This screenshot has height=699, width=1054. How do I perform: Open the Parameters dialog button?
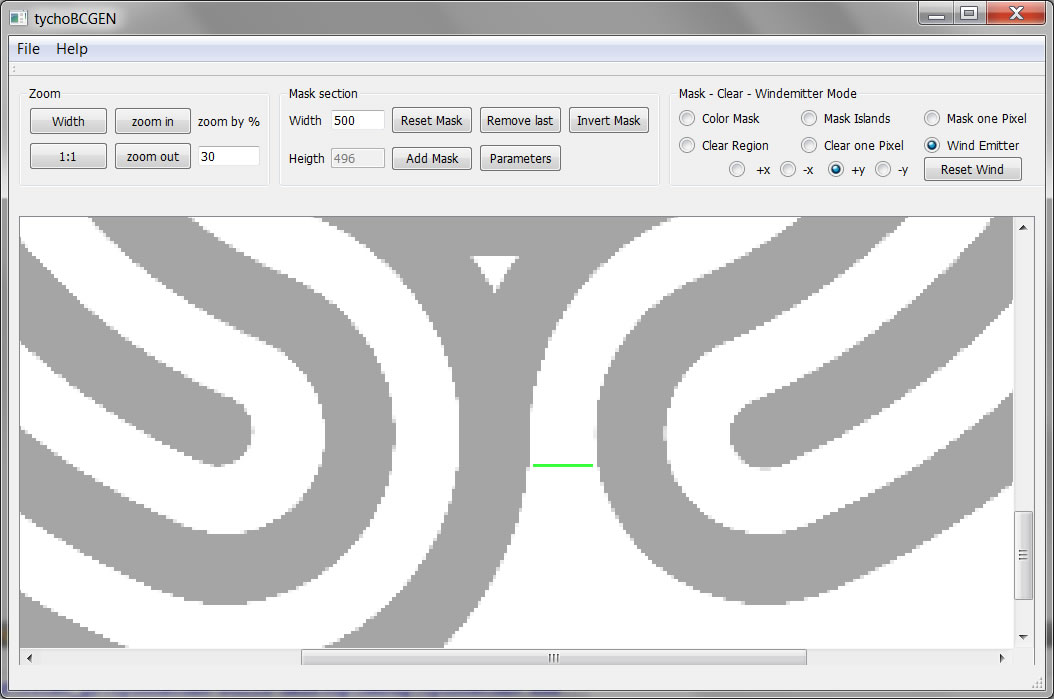coord(520,158)
